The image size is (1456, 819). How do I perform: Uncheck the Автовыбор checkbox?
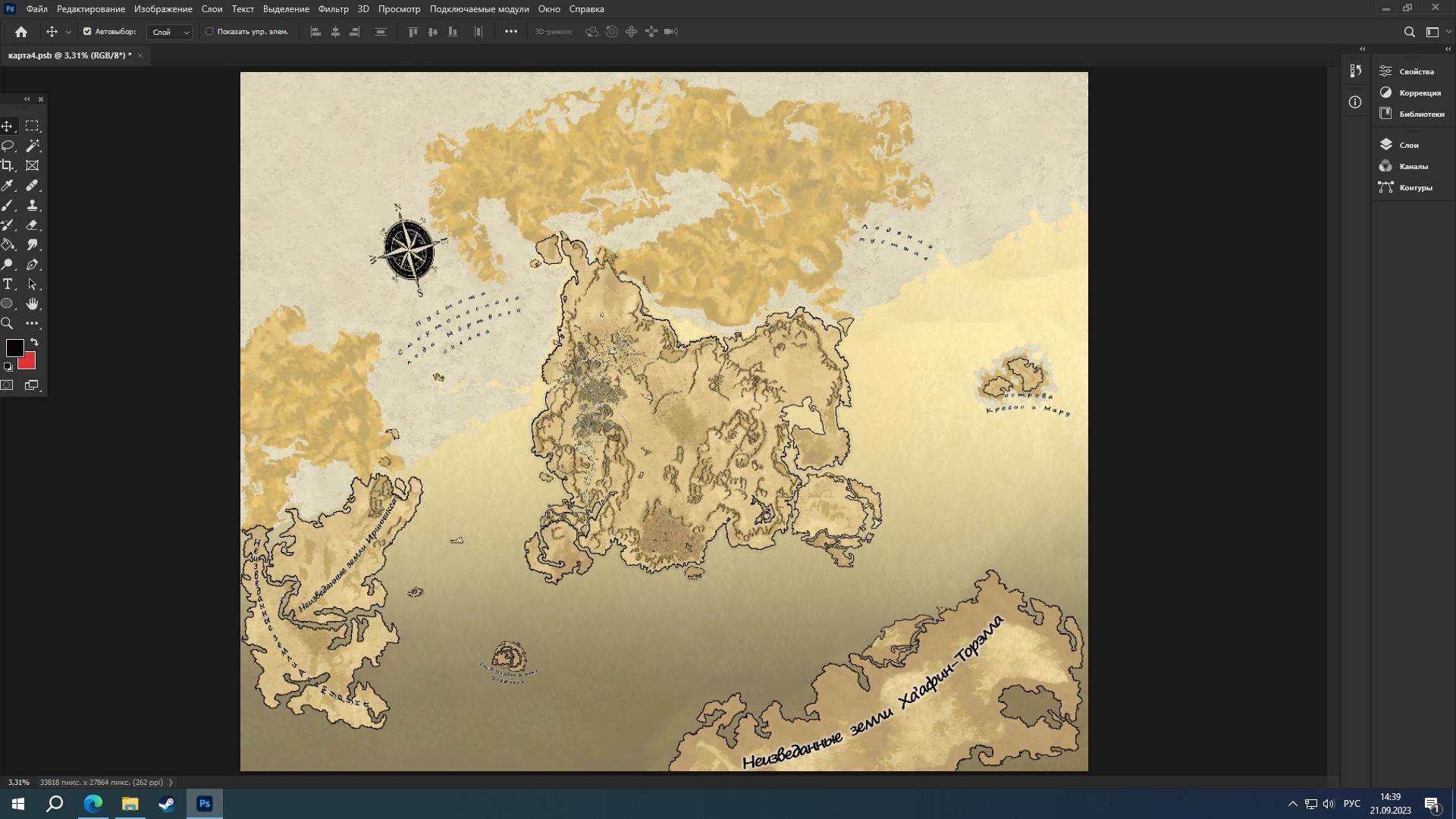(87, 32)
